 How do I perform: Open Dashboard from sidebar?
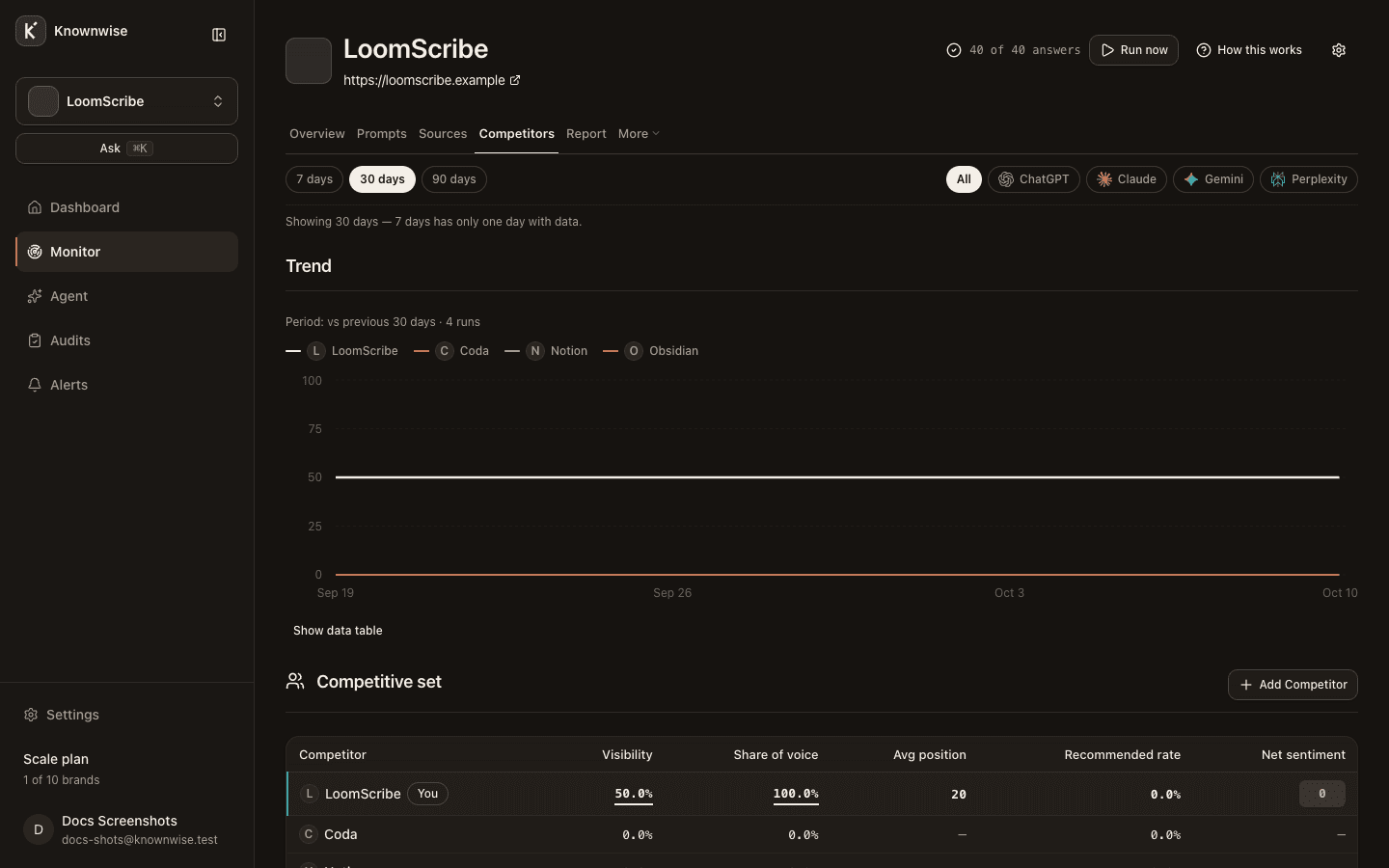click(126, 207)
